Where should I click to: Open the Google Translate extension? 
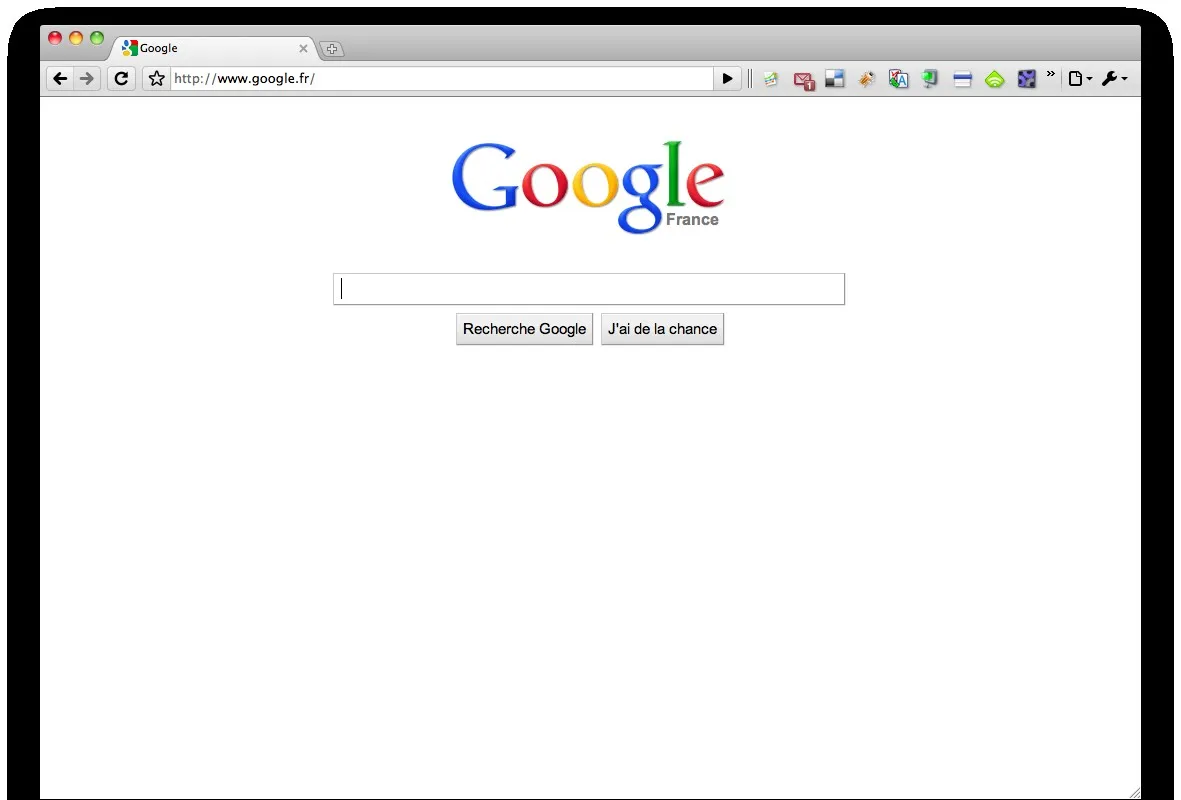tap(898, 78)
